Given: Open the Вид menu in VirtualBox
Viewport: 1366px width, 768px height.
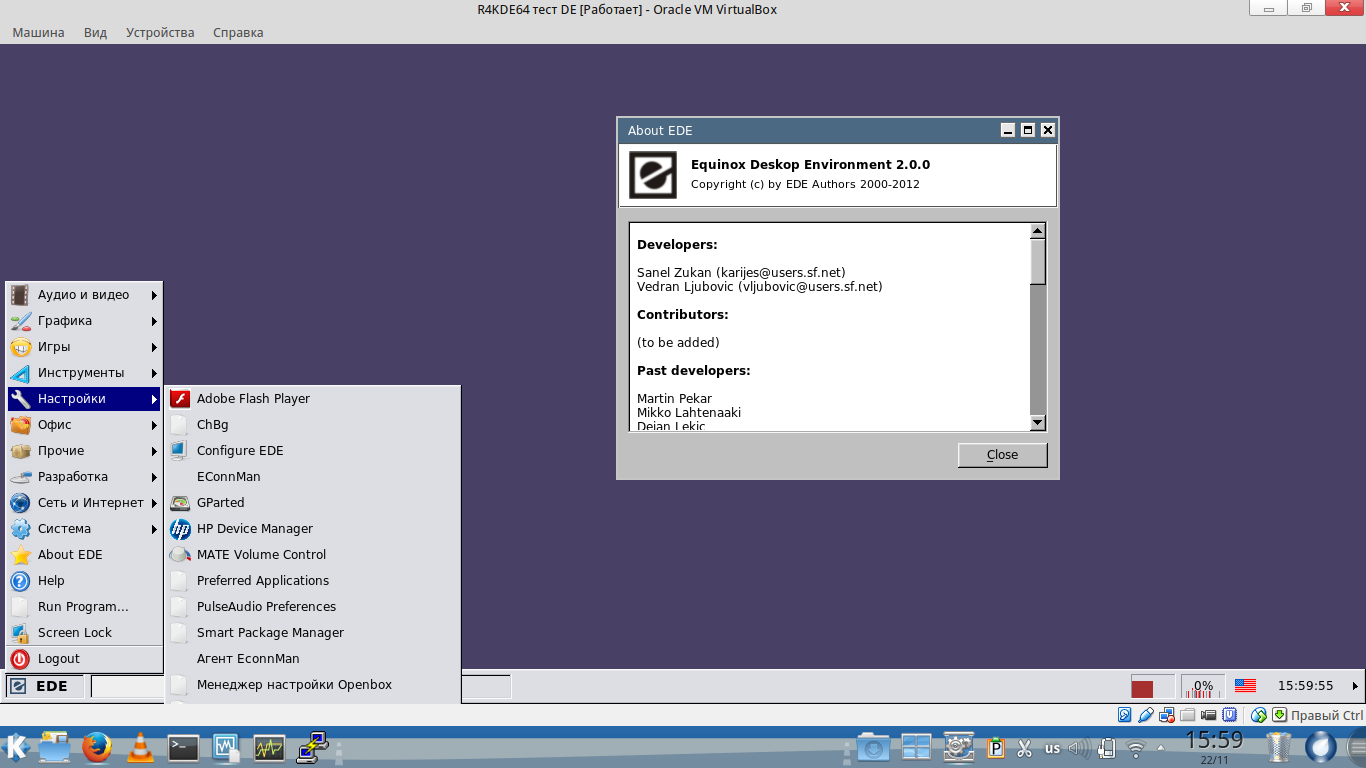Looking at the screenshot, I should point(95,32).
